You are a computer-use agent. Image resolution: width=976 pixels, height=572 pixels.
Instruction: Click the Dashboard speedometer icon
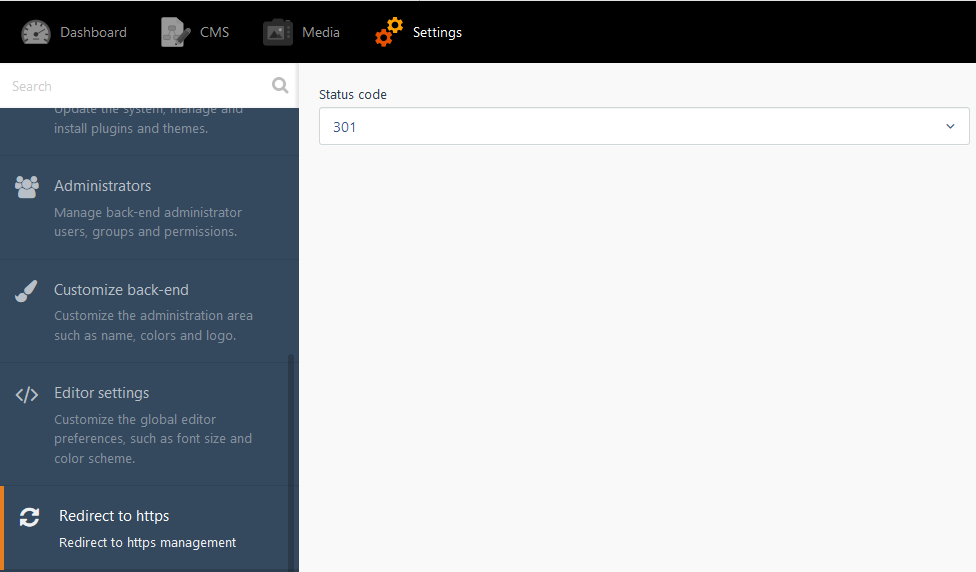(x=35, y=32)
